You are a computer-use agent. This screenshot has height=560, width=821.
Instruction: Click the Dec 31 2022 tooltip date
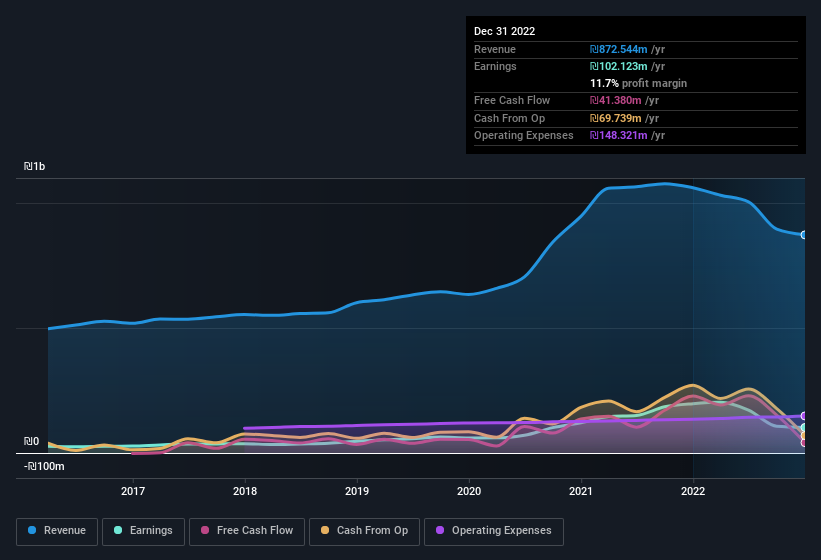pos(505,31)
